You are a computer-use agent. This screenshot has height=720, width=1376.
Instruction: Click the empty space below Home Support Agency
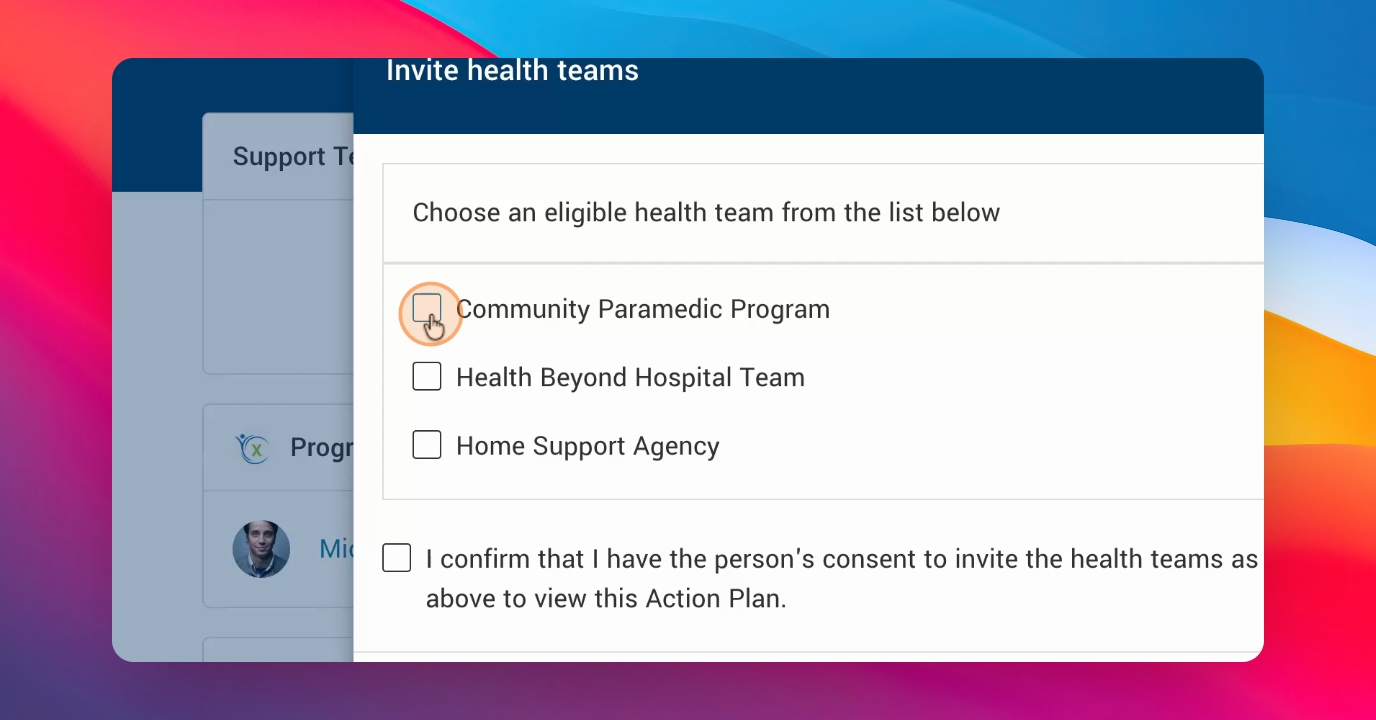823,481
